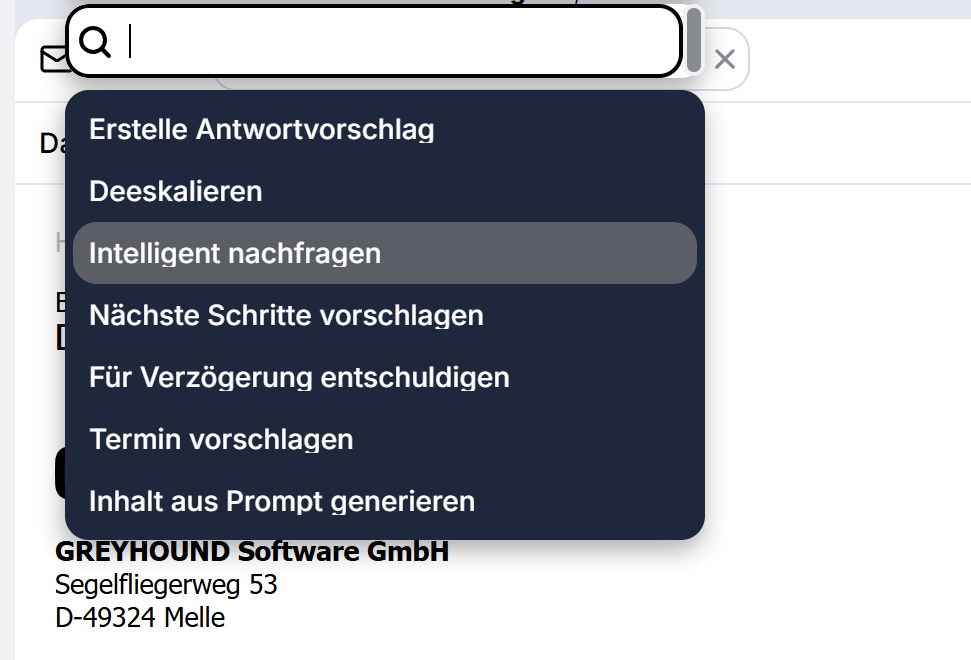Pick Nächste Schritte vorschlagen

coord(286,315)
